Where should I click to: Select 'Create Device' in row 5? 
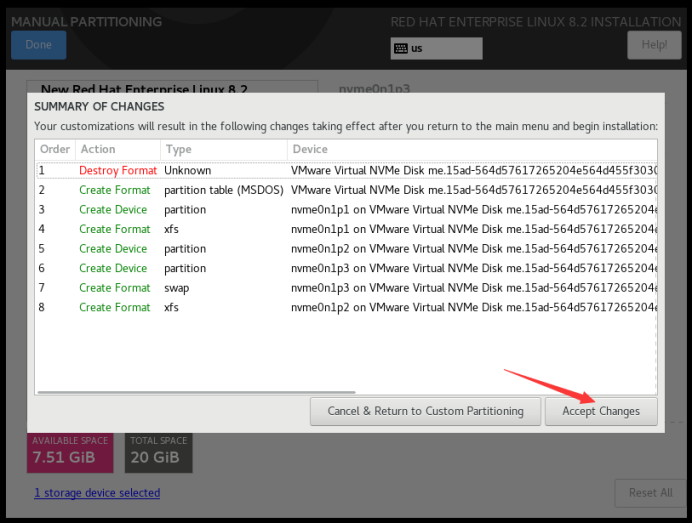[x=113, y=249]
